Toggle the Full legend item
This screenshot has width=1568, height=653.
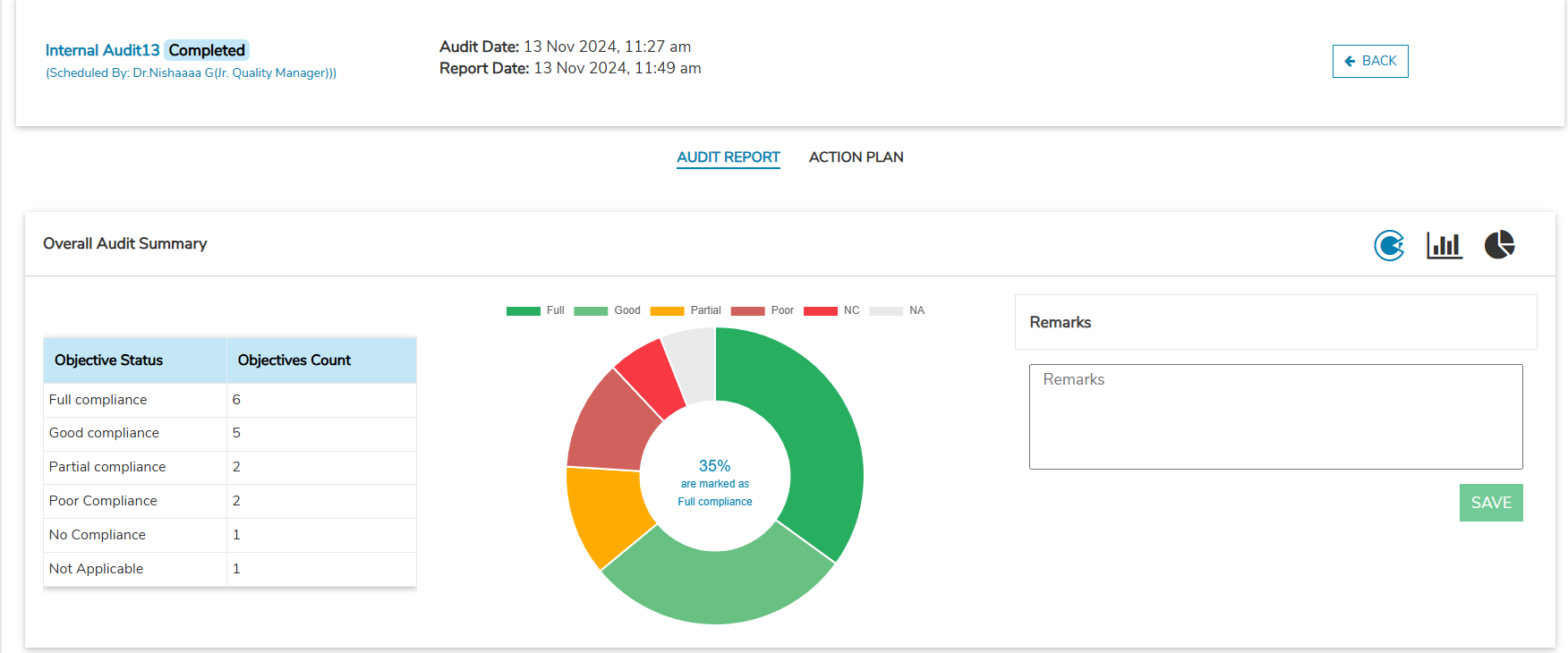[535, 311]
